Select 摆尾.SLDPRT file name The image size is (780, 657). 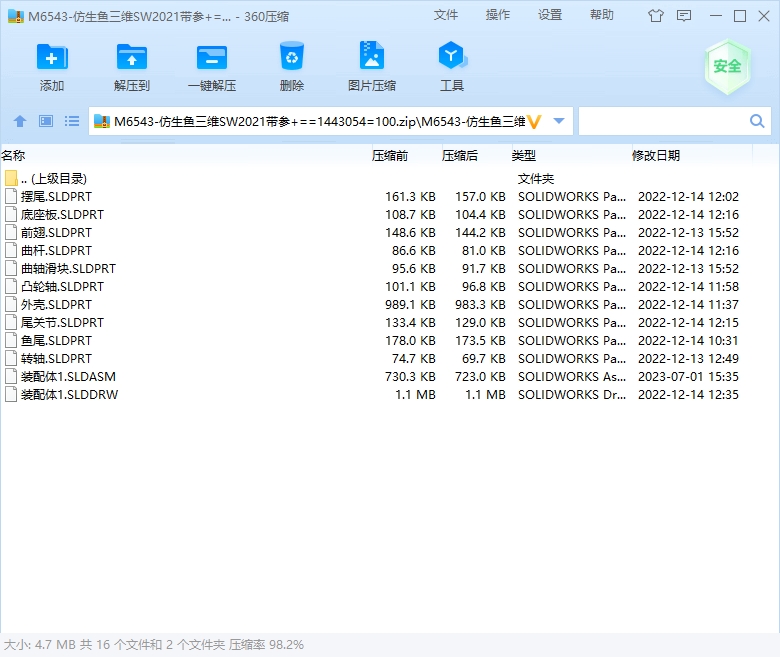56,196
